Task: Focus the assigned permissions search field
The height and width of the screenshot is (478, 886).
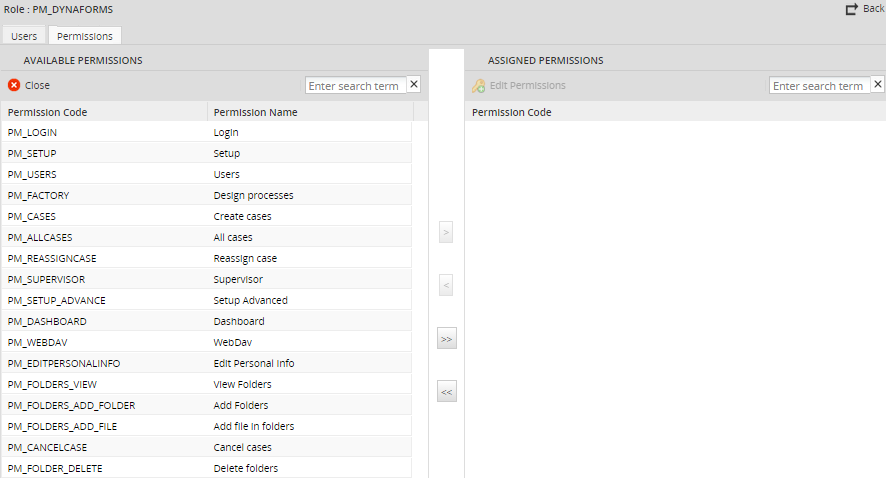Action: coord(819,86)
